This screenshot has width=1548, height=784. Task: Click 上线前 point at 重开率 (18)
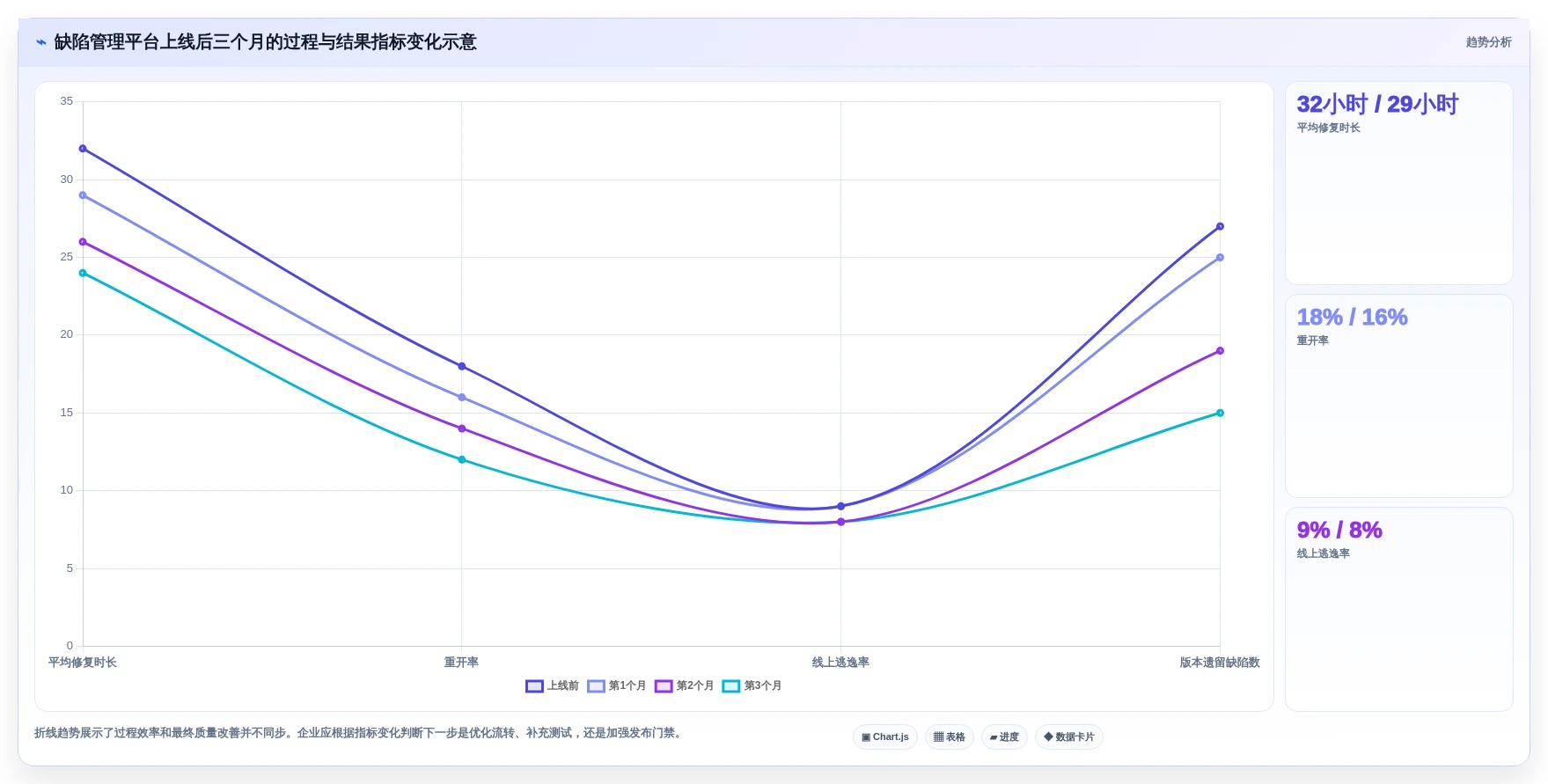(462, 366)
